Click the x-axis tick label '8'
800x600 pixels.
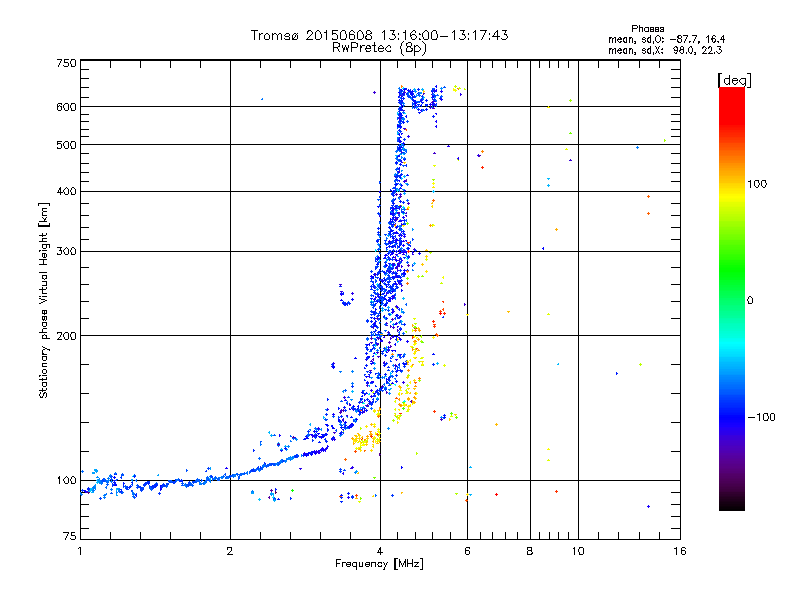(x=530, y=551)
